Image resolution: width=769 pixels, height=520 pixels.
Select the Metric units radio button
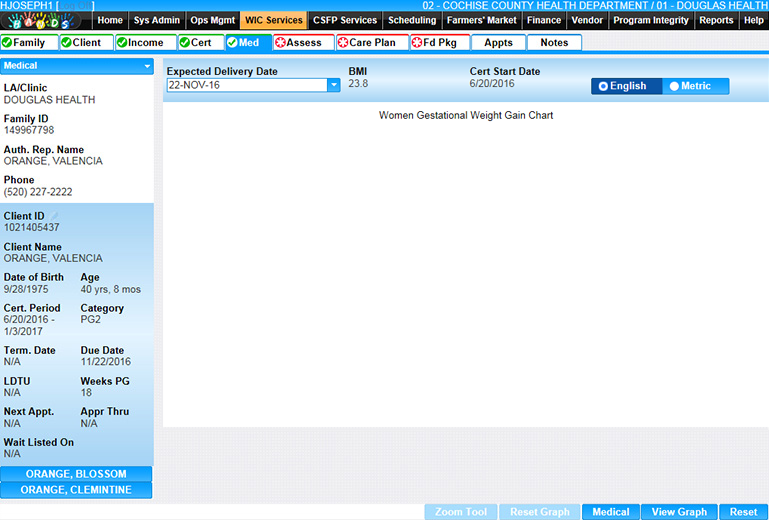(674, 87)
